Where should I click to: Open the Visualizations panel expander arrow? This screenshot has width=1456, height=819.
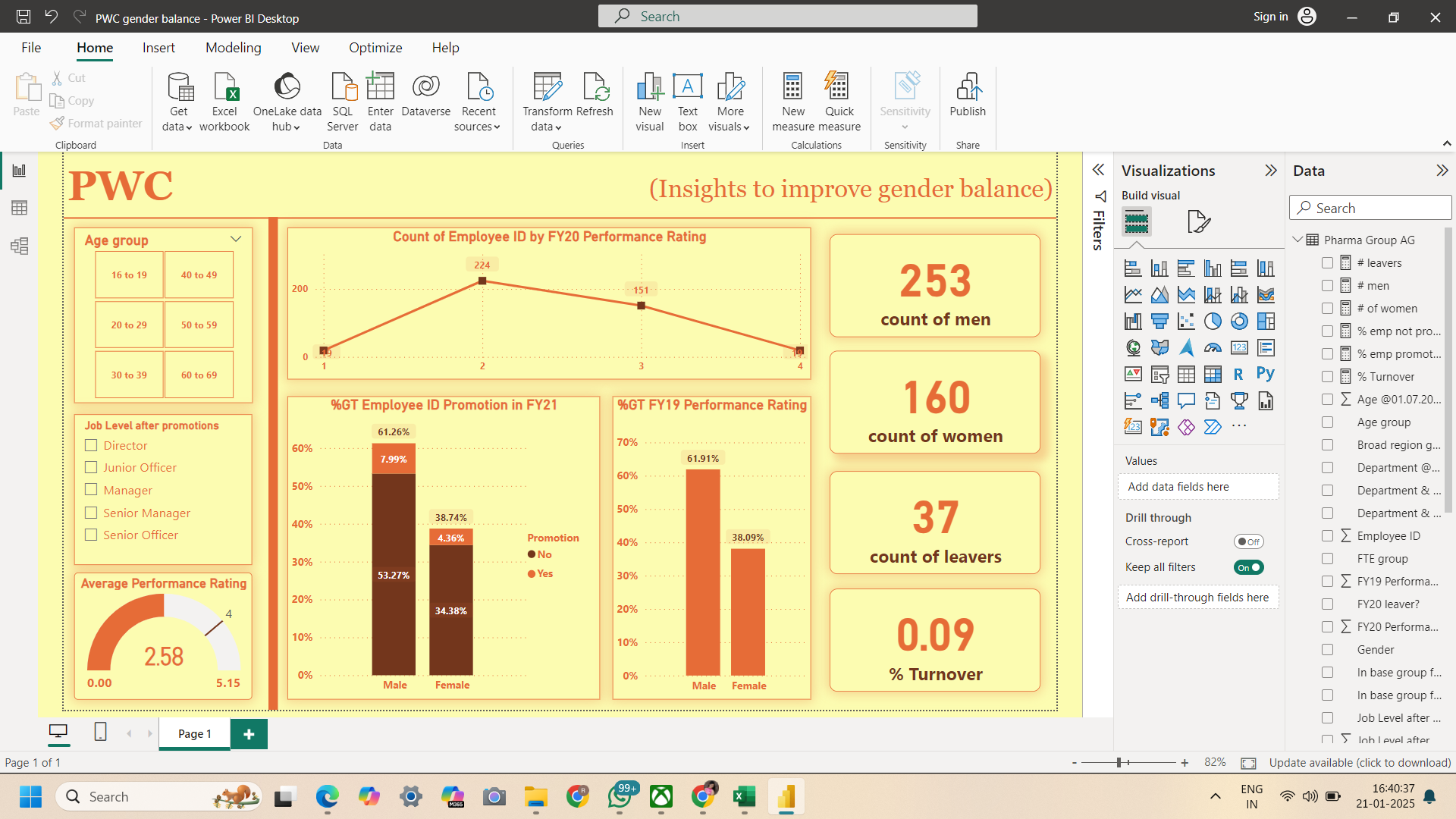click(1271, 170)
